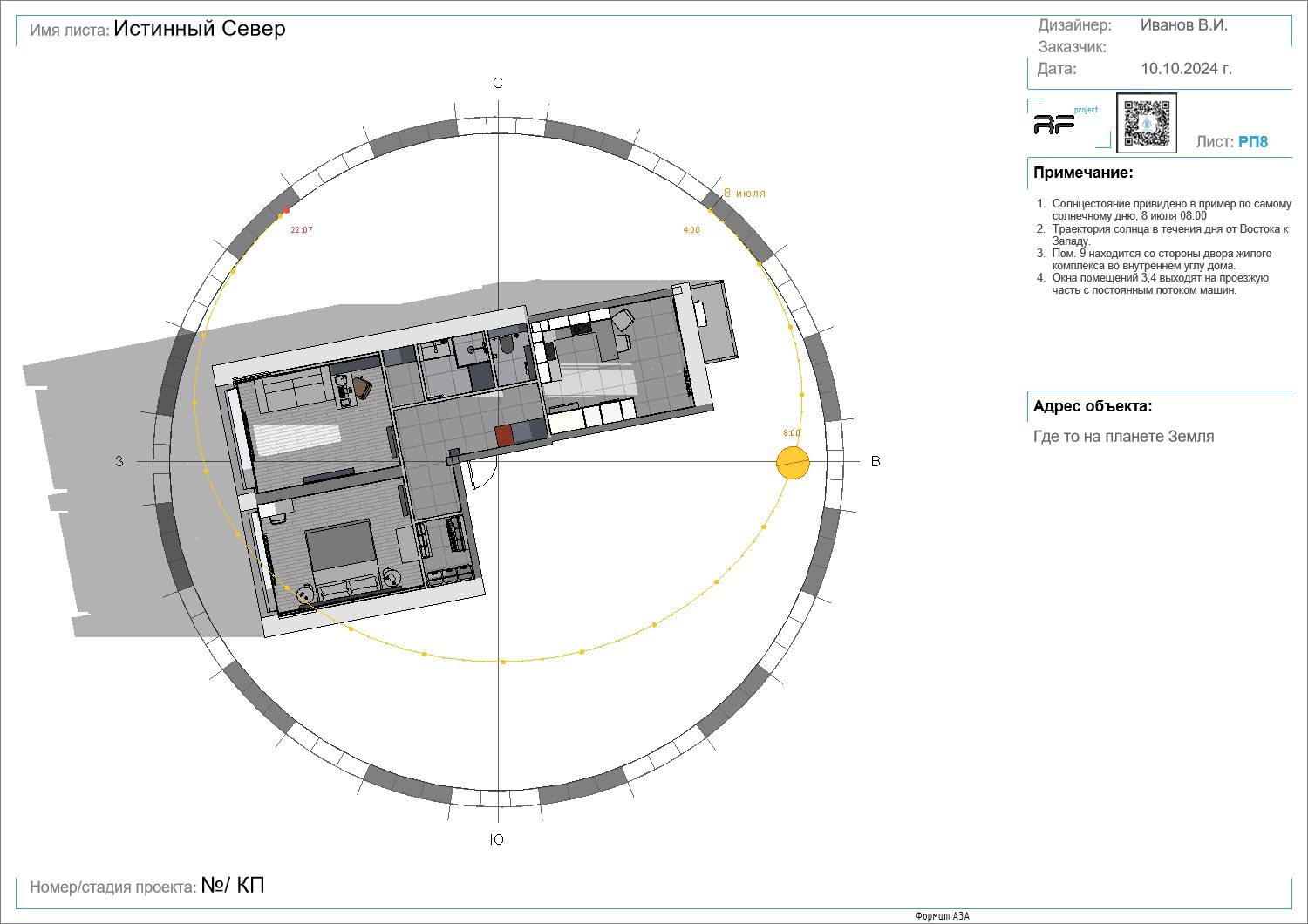Click the address text "Где то на планете Земля"

click(x=1123, y=437)
